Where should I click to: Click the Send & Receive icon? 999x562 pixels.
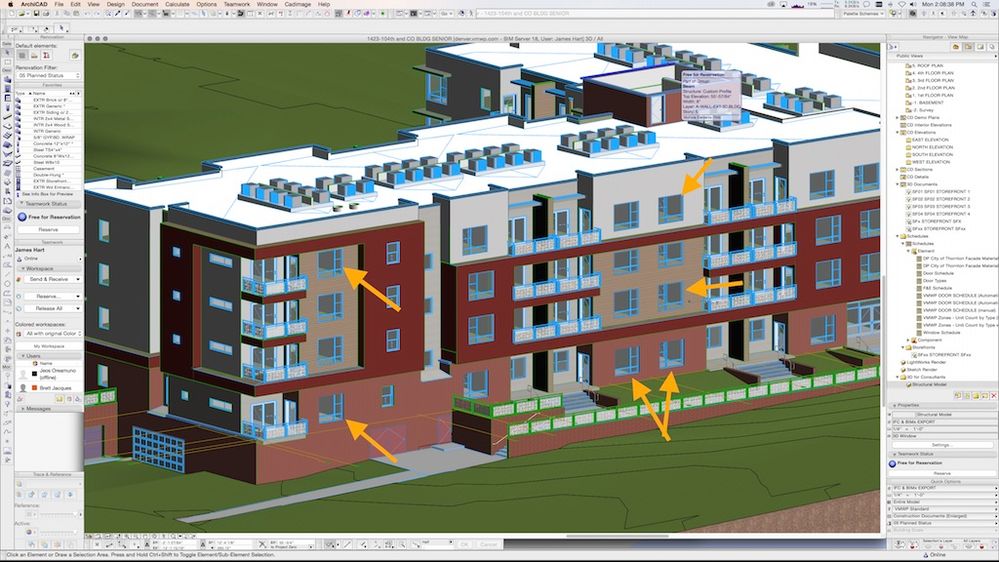(20, 279)
